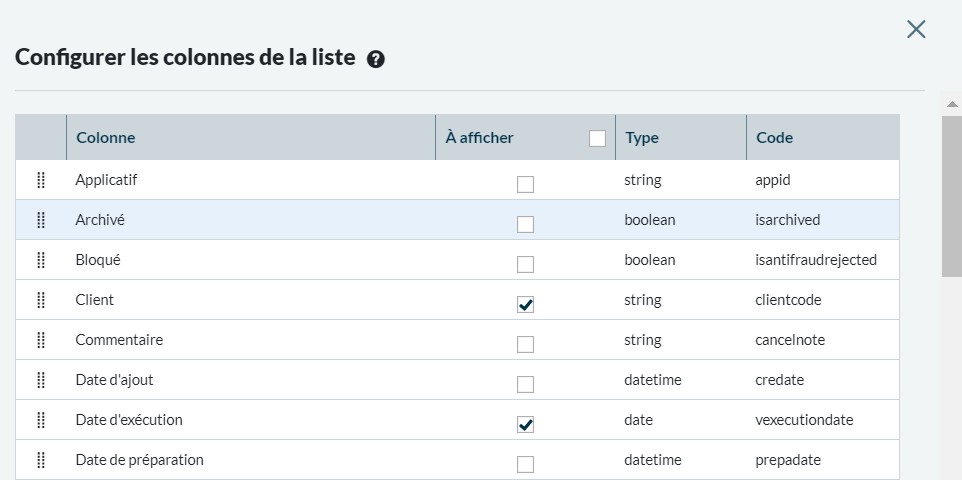Click drag handle for Date d'exécution row
Image resolution: width=962 pixels, height=480 pixels.
pos(41,420)
